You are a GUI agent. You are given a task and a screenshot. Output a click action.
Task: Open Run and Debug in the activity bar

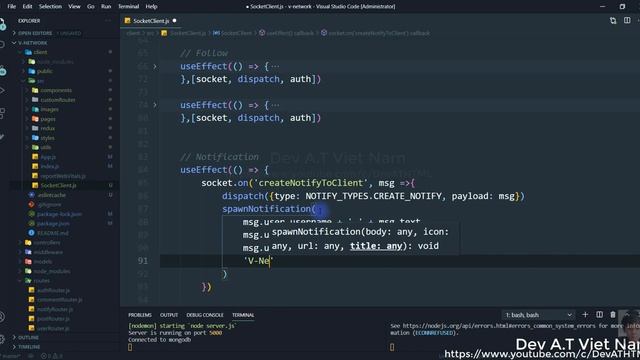point(2,90)
